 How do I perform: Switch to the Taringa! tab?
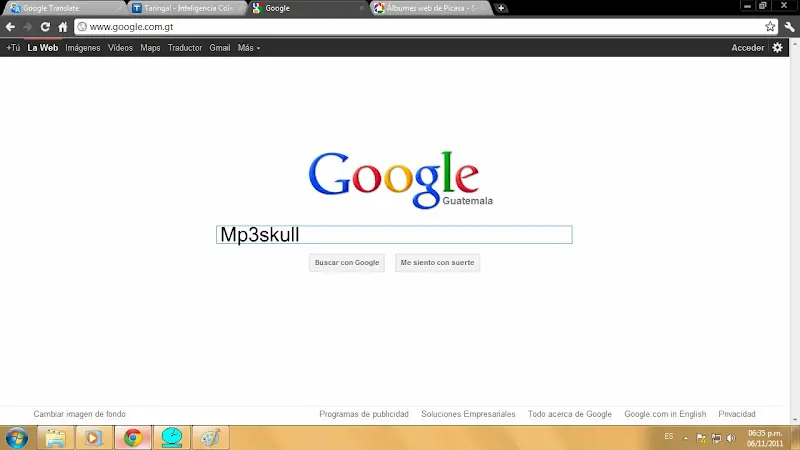coord(184,8)
